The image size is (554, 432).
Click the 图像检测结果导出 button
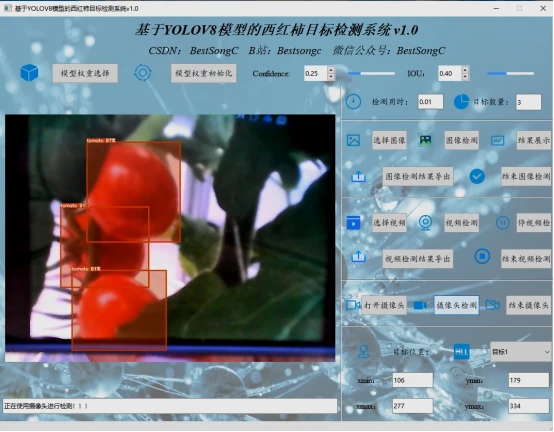[x=418, y=176]
